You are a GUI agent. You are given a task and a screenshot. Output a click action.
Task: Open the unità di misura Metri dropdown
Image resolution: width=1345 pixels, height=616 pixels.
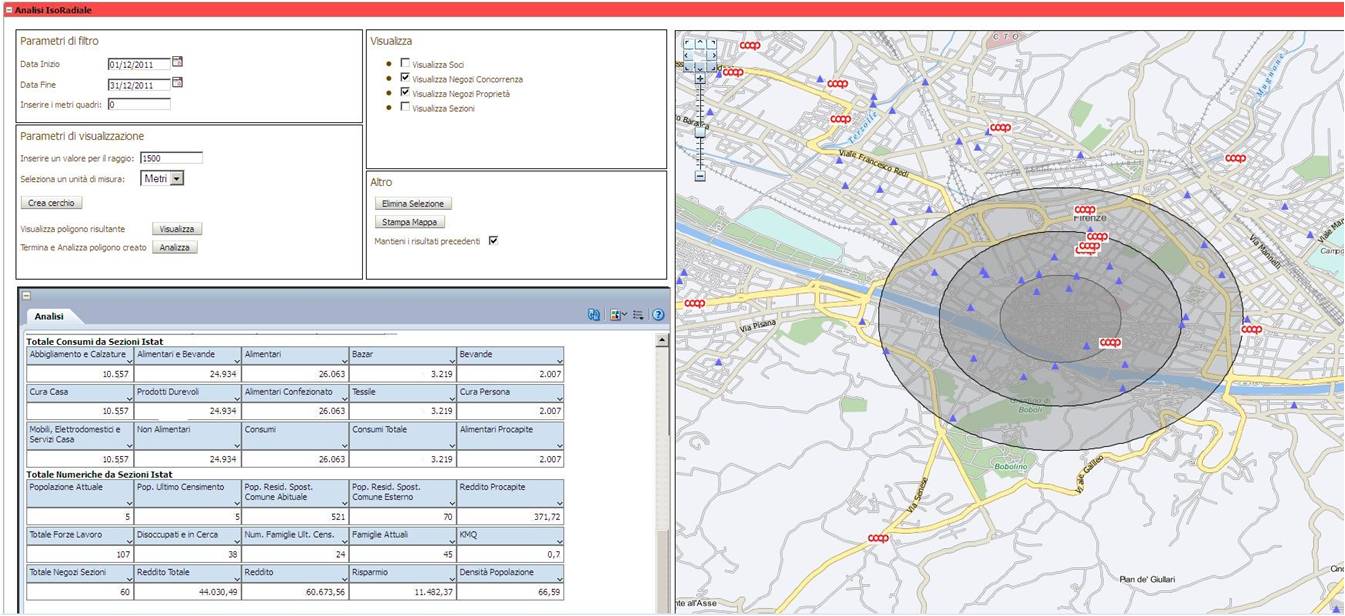176,178
